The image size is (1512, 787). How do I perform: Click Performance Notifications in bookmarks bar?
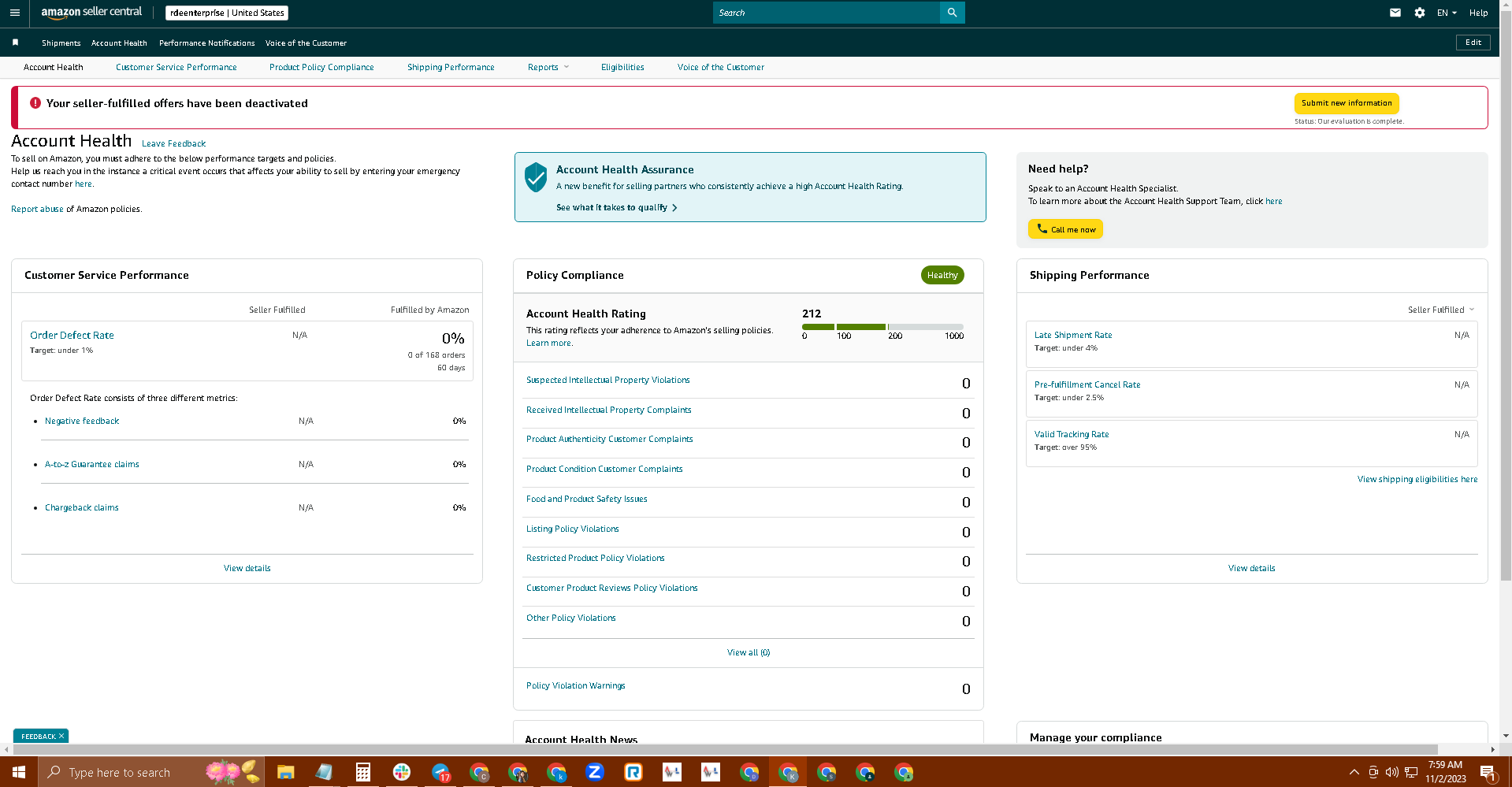click(x=207, y=43)
